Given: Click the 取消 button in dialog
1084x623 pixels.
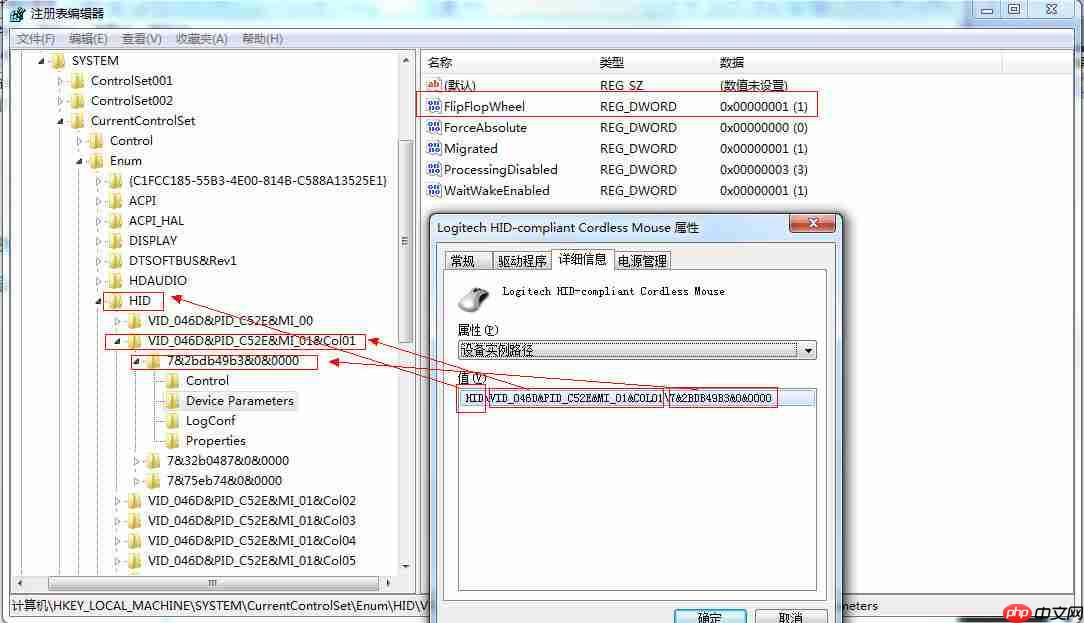Looking at the screenshot, I should click(790, 616).
